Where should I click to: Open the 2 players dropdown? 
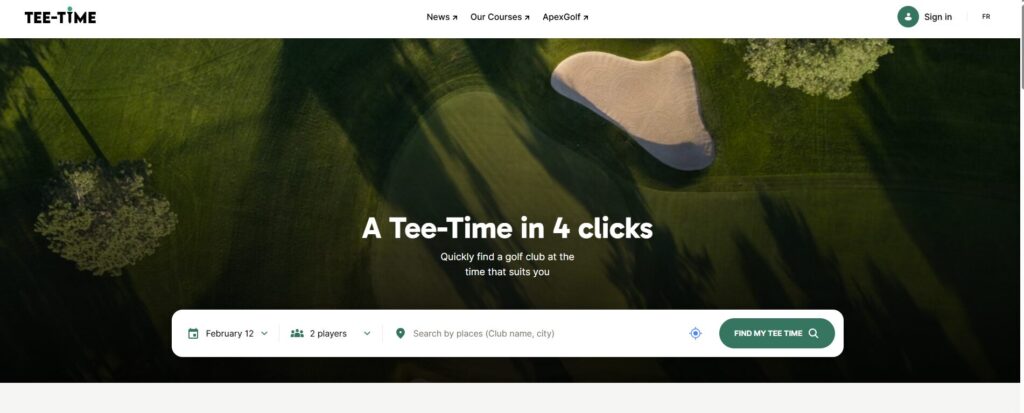(x=328, y=334)
